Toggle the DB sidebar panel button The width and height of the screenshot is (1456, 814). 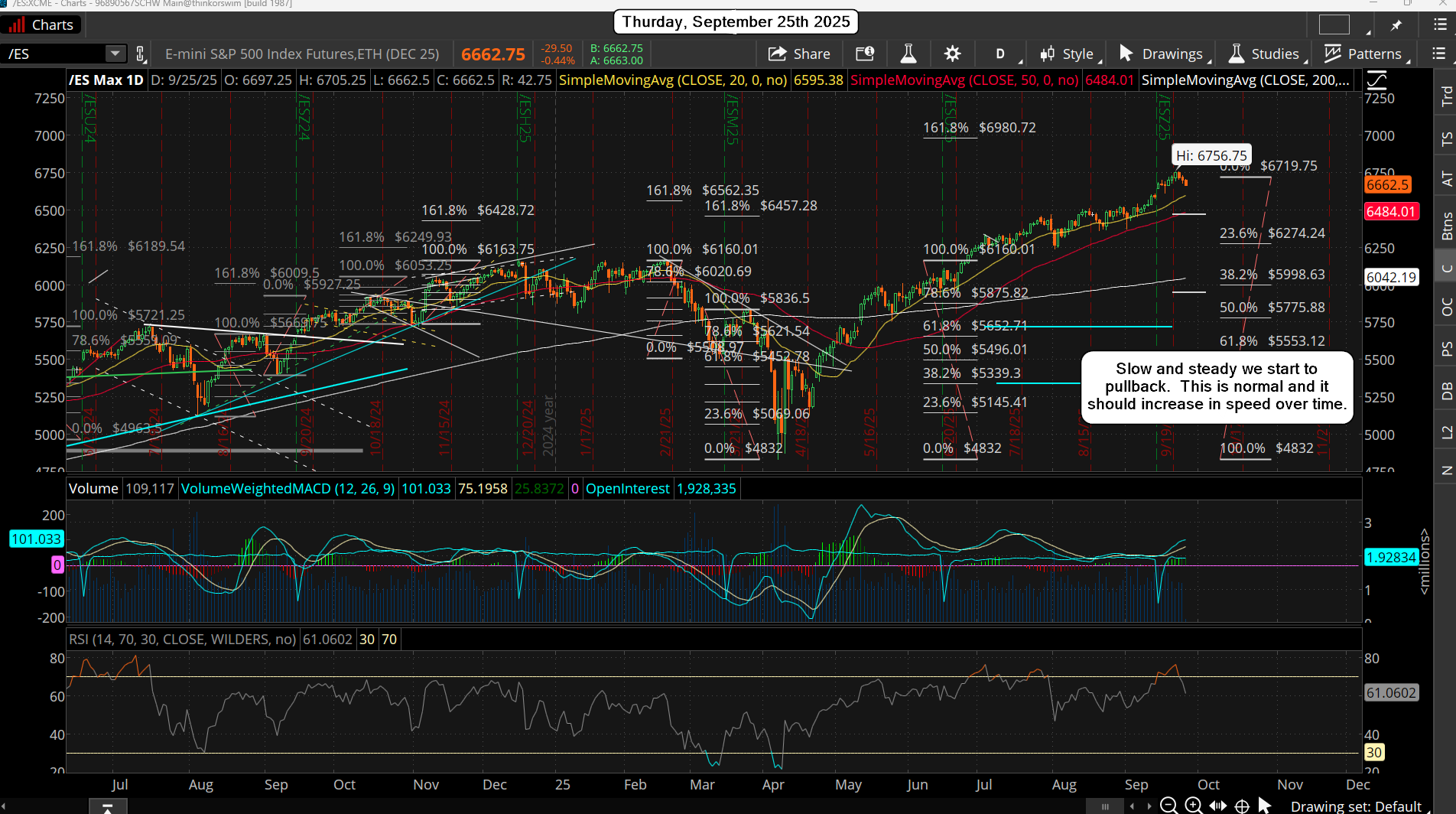coord(1445,391)
